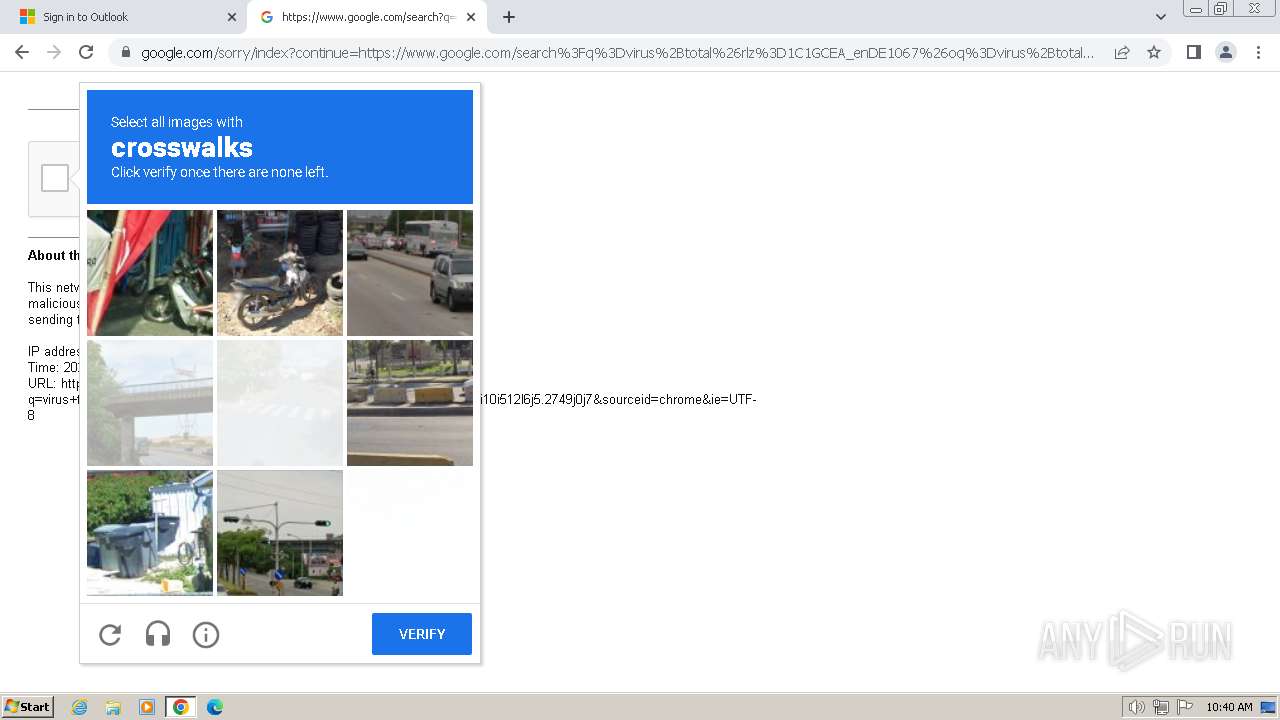Viewport: 1280px width, 720px height.
Task: Launch Microsoft Edge from taskbar
Action: click(x=215, y=707)
